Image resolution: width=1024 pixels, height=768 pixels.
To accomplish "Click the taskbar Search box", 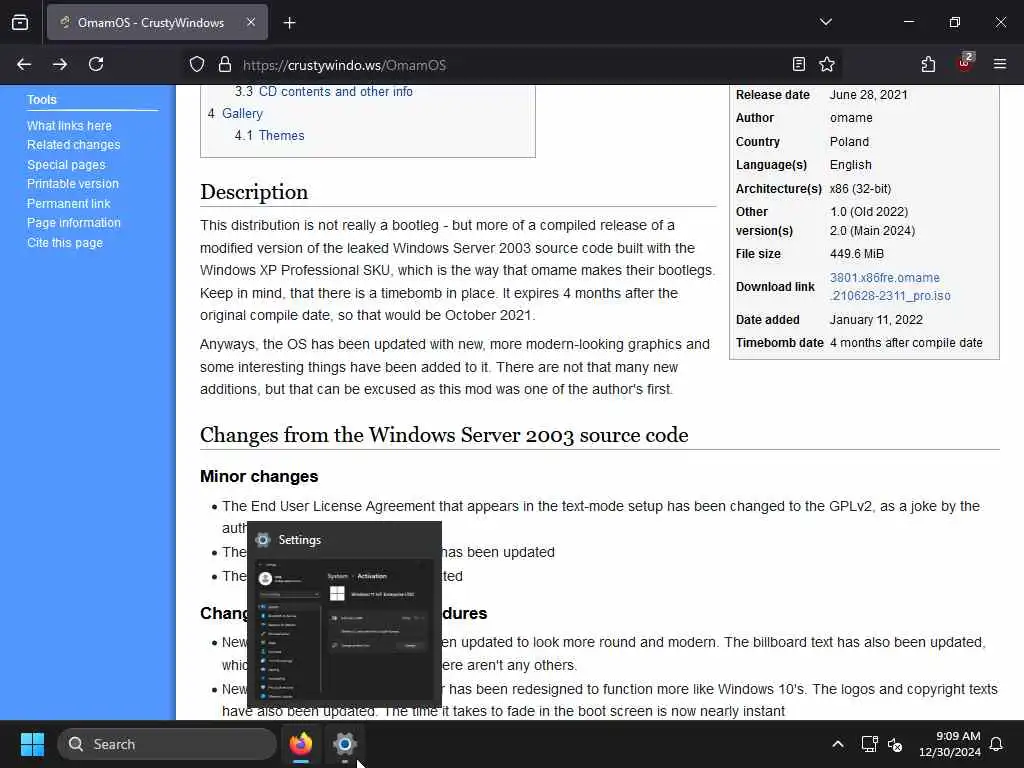I will (167, 744).
